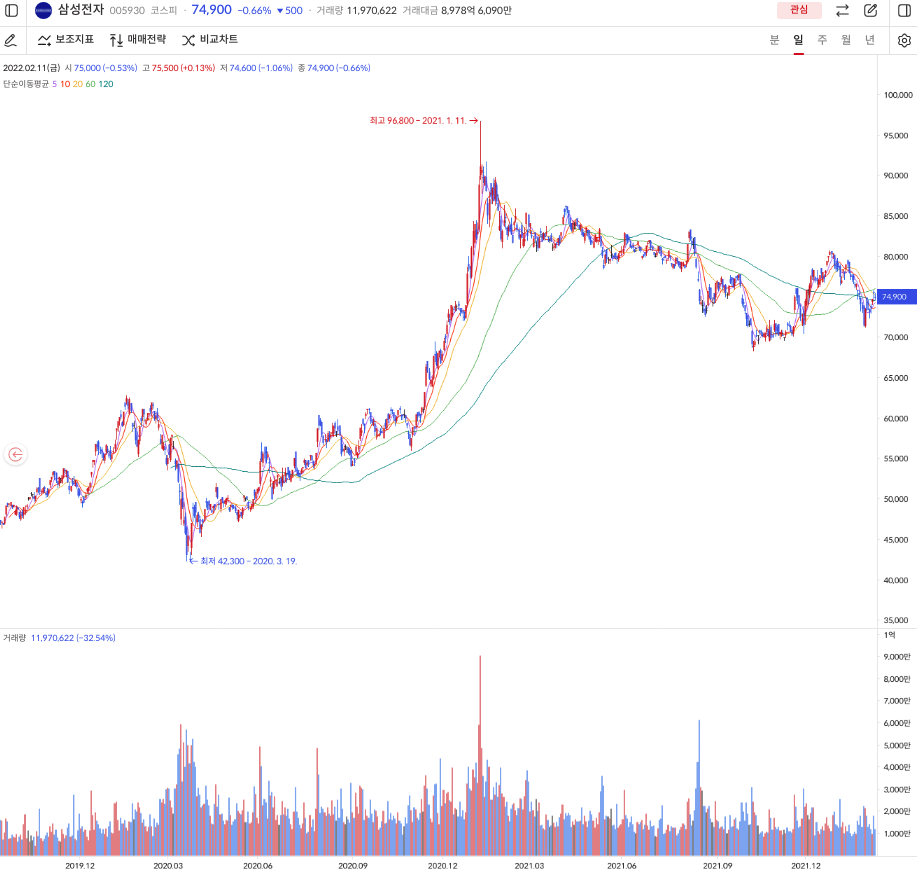
Task: Click the 거래량 volume panel label
Action: click(15, 638)
